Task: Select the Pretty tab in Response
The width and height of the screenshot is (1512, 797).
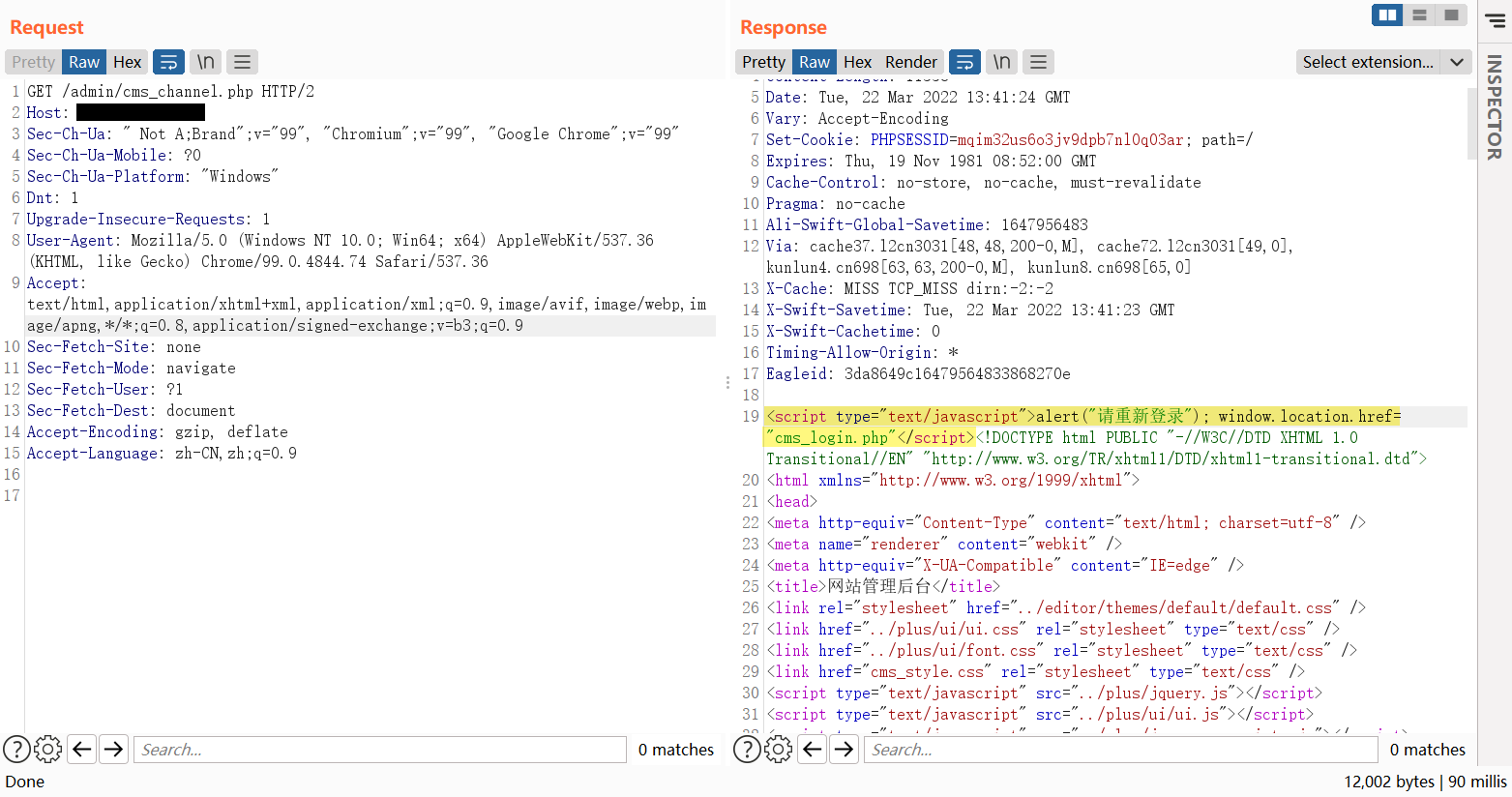Action: (x=764, y=62)
